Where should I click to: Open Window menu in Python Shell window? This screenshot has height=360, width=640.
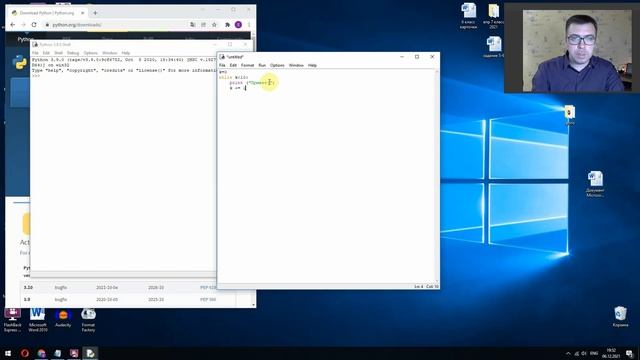(109, 53)
